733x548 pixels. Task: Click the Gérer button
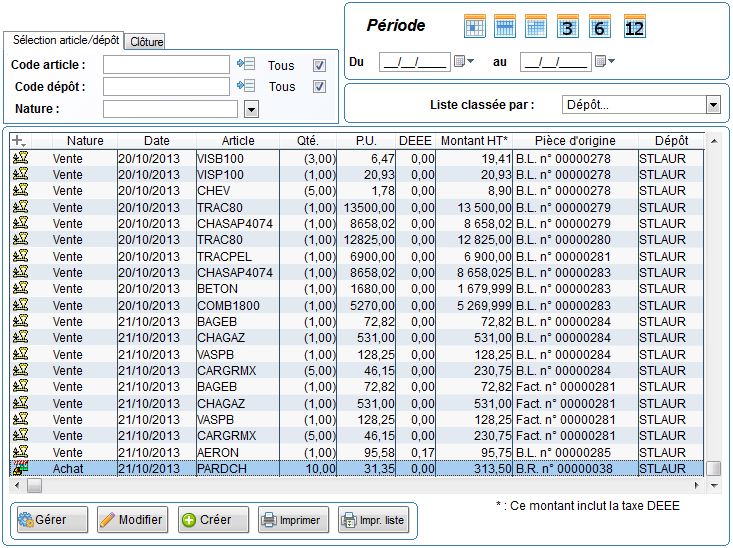tap(52, 519)
